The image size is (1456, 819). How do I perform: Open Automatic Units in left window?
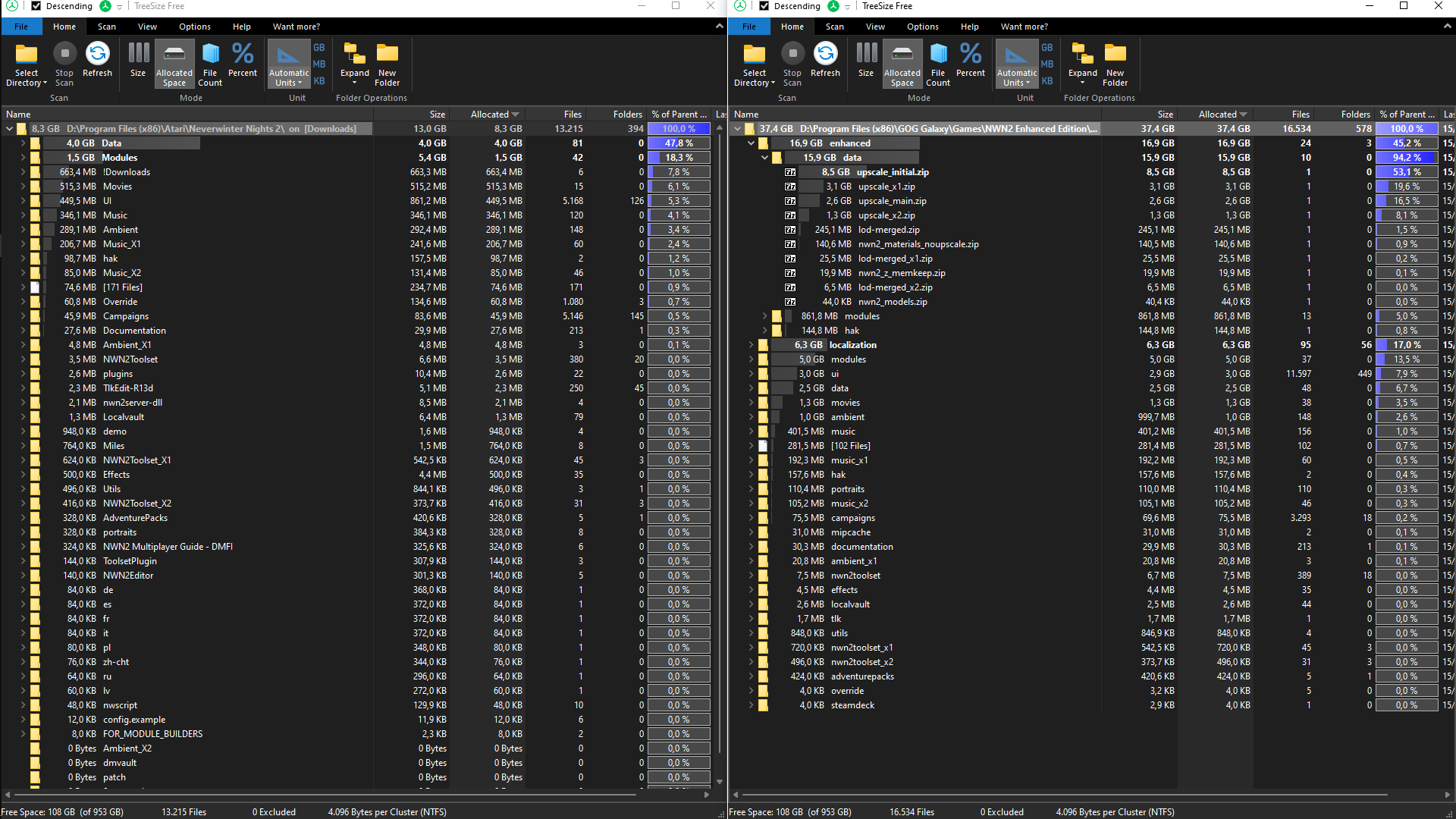tap(289, 64)
